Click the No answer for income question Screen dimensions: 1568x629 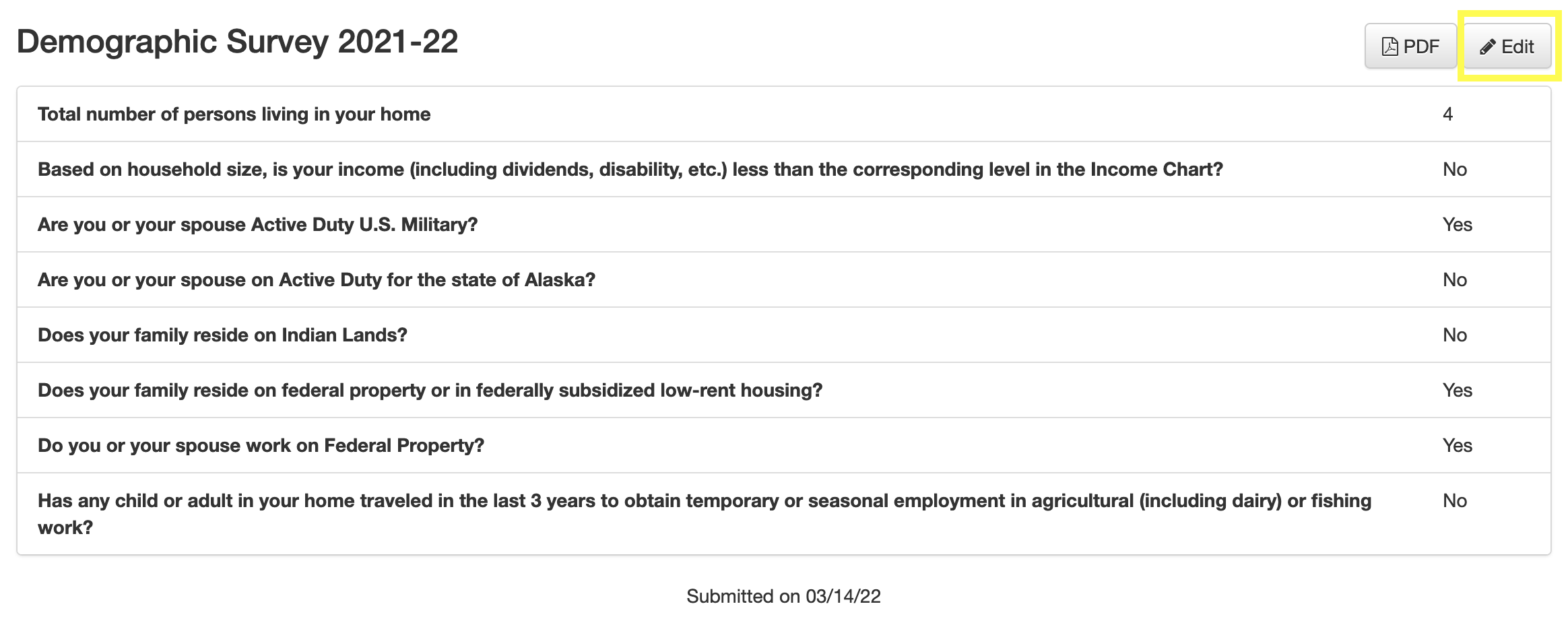click(x=1454, y=169)
